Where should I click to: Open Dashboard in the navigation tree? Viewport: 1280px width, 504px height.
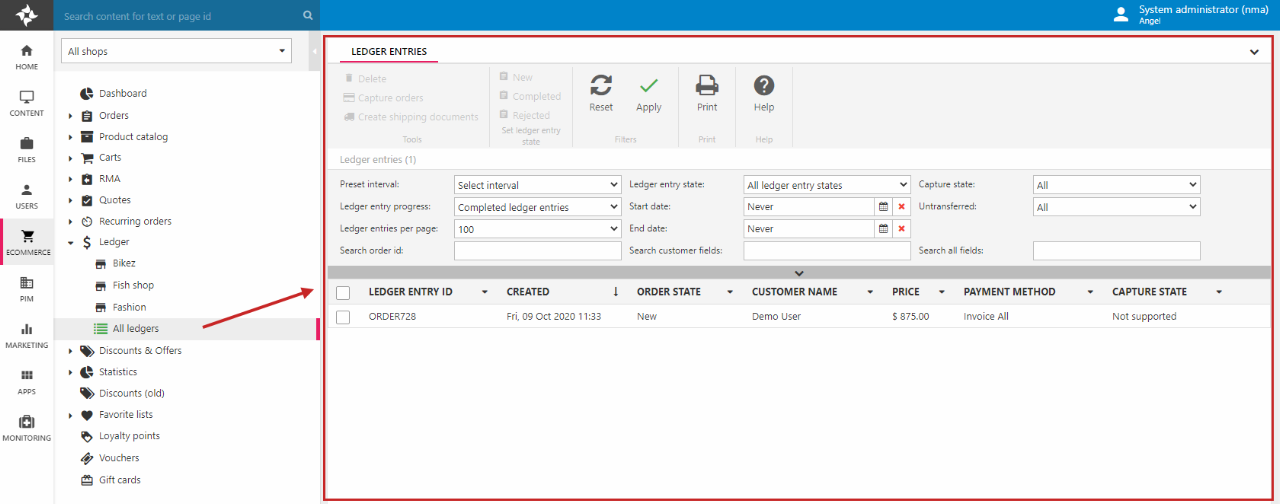(x=122, y=93)
